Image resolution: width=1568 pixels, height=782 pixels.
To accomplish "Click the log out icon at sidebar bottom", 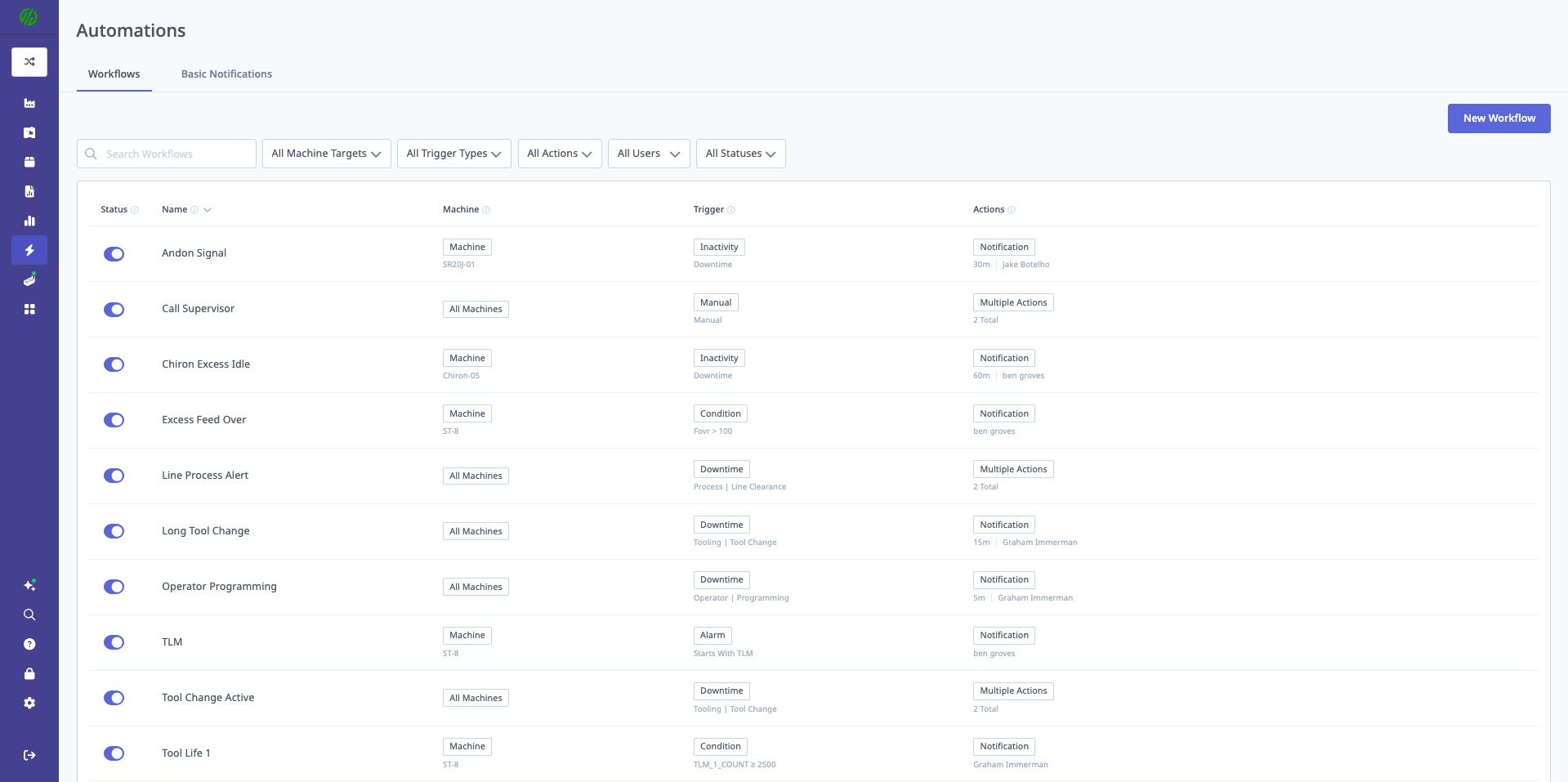I will point(29,754).
